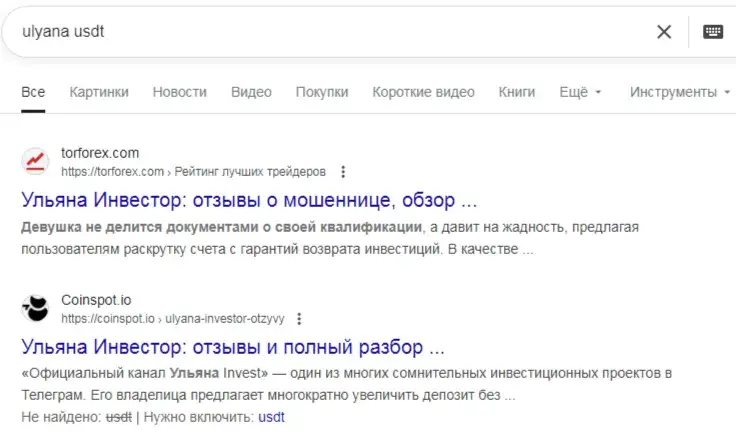Image resolution: width=736 pixels, height=437 pixels.
Task: Open the on-screen keyboard icon
Action: tap(713, 32)
